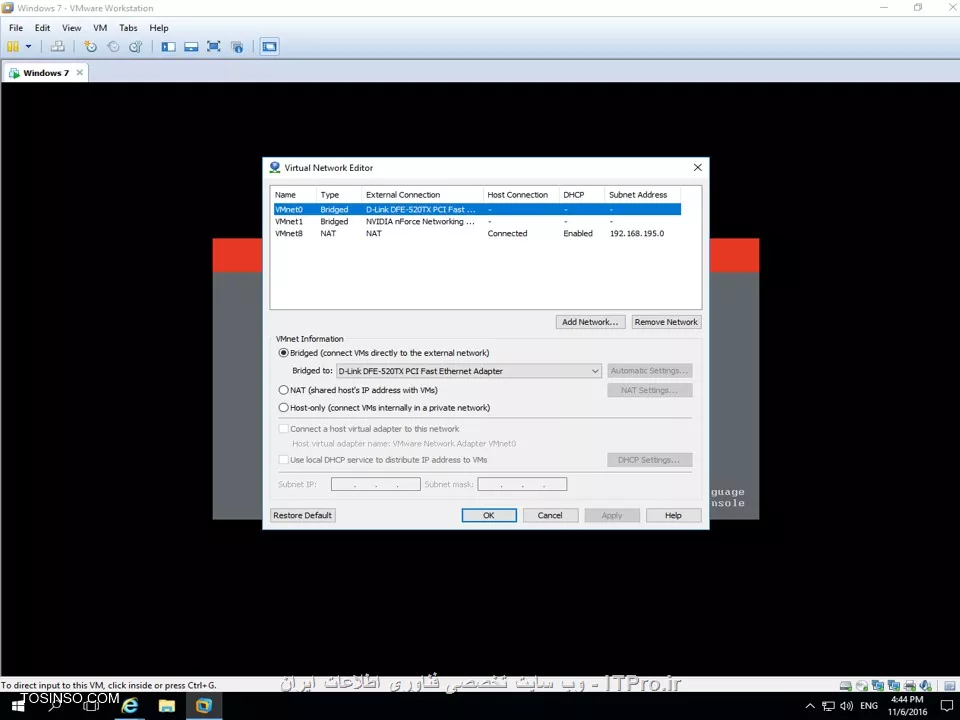This screenshot has width=960, height=720.
Task: Click the sound card status bar icon
Action: pos(926,686)
